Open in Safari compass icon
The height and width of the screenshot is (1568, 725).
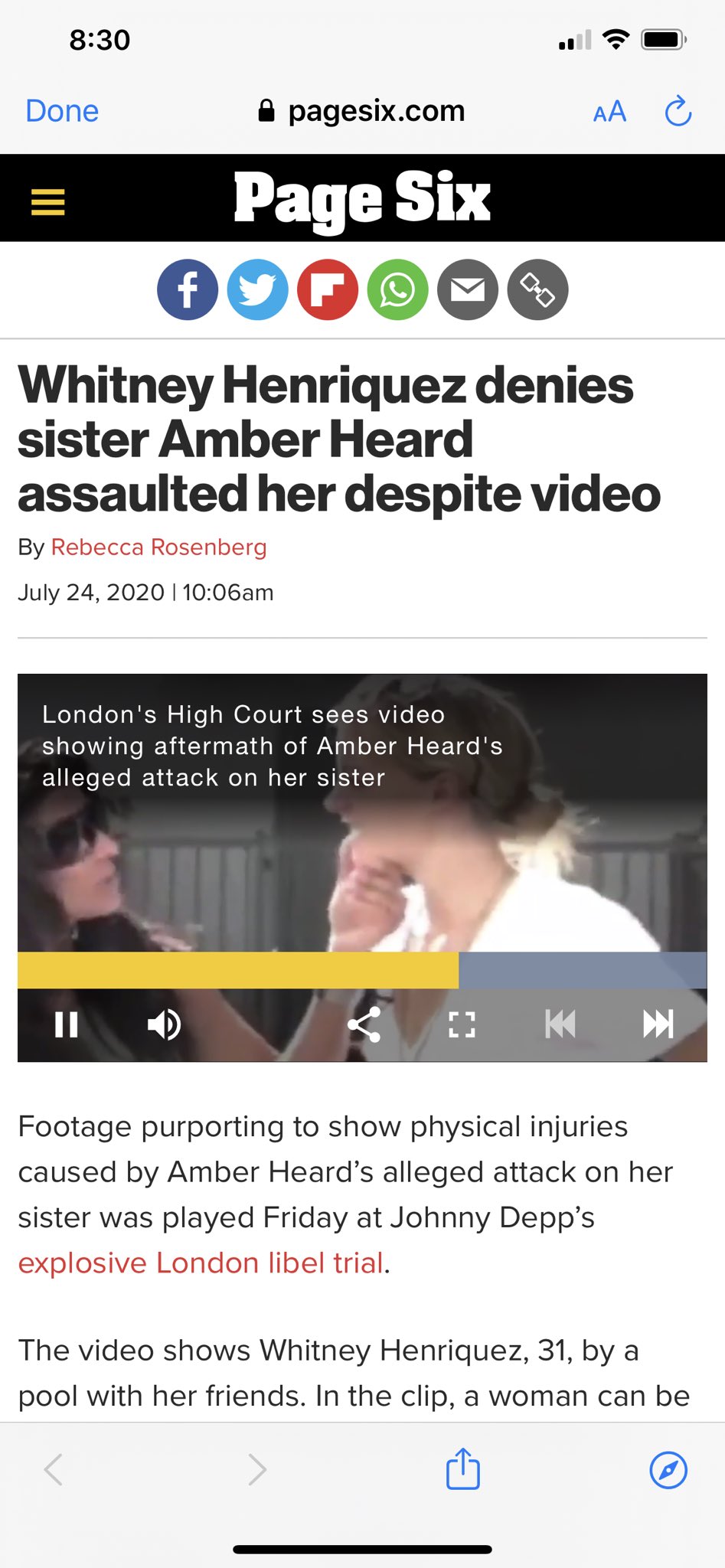pyautogui.click(x=668, y=1470)
